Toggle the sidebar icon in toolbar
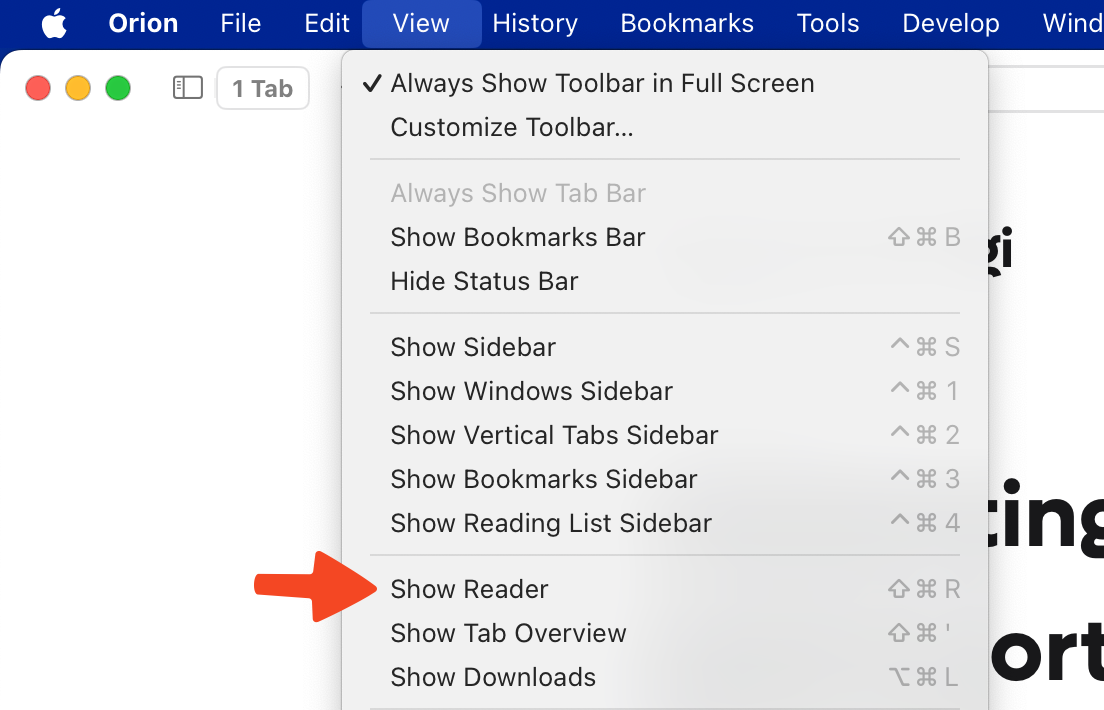 (x=188, y=88)
